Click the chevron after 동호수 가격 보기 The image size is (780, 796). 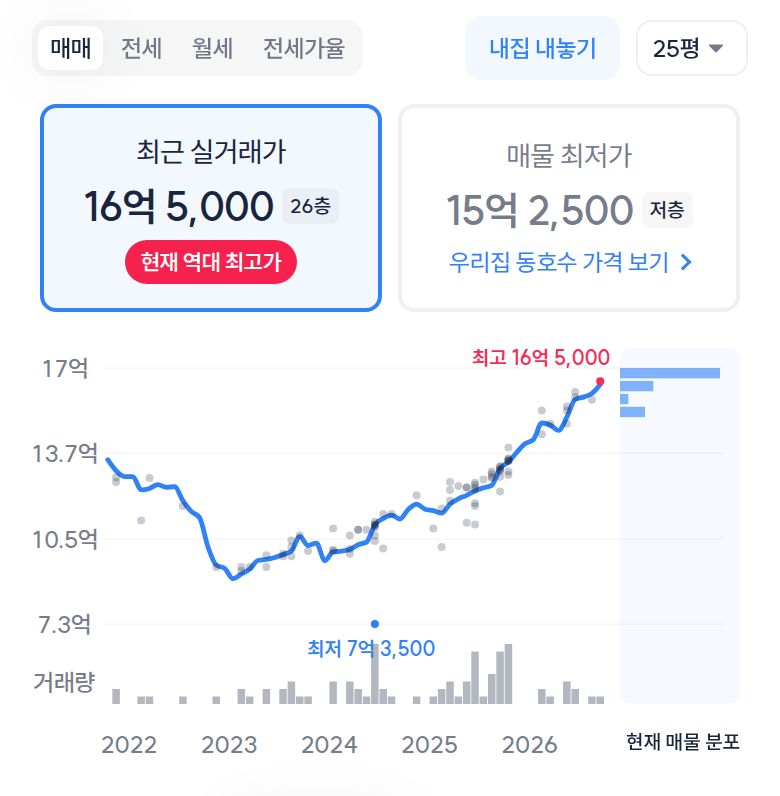pyautogui.click(x=686, y=262)
